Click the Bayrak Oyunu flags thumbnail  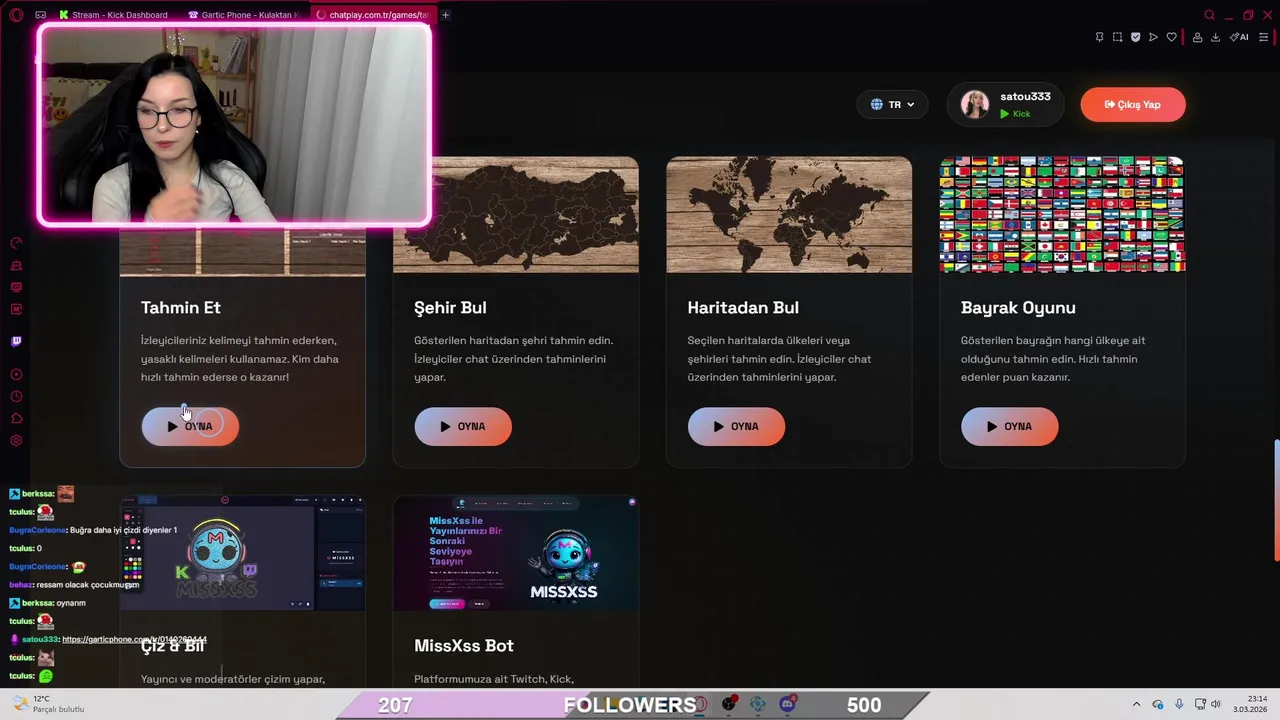click(x=1062, y=215)
